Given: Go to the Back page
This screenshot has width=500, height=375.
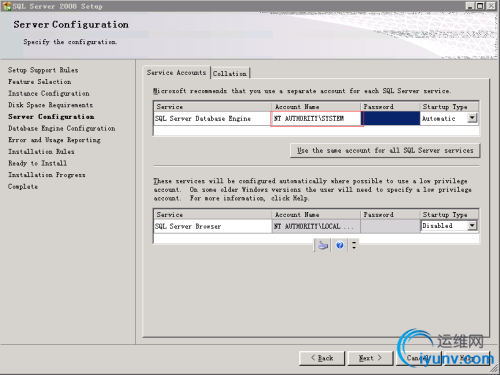Looking at the screenshot, I should (322, 358).
